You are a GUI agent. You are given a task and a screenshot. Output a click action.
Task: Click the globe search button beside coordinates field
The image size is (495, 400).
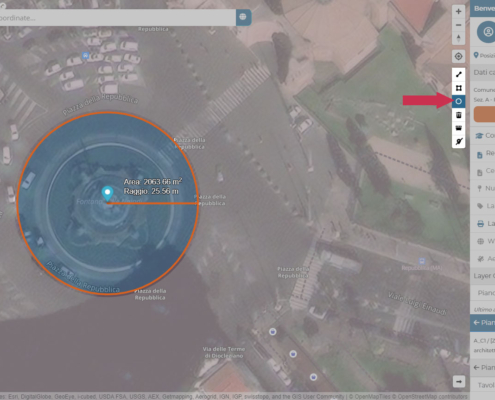(x=243, y=17)
